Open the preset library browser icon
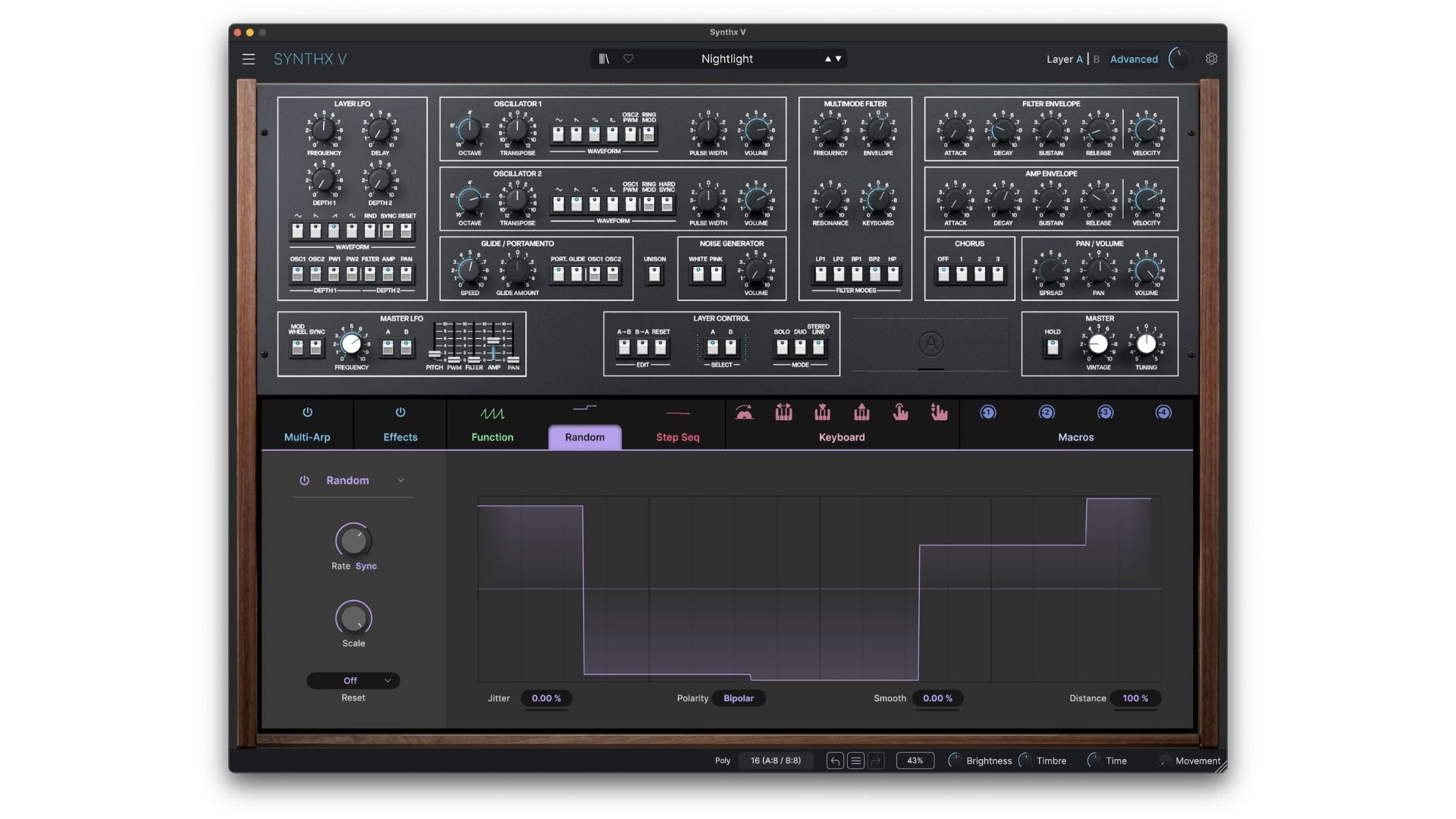 tap(604, 58)
